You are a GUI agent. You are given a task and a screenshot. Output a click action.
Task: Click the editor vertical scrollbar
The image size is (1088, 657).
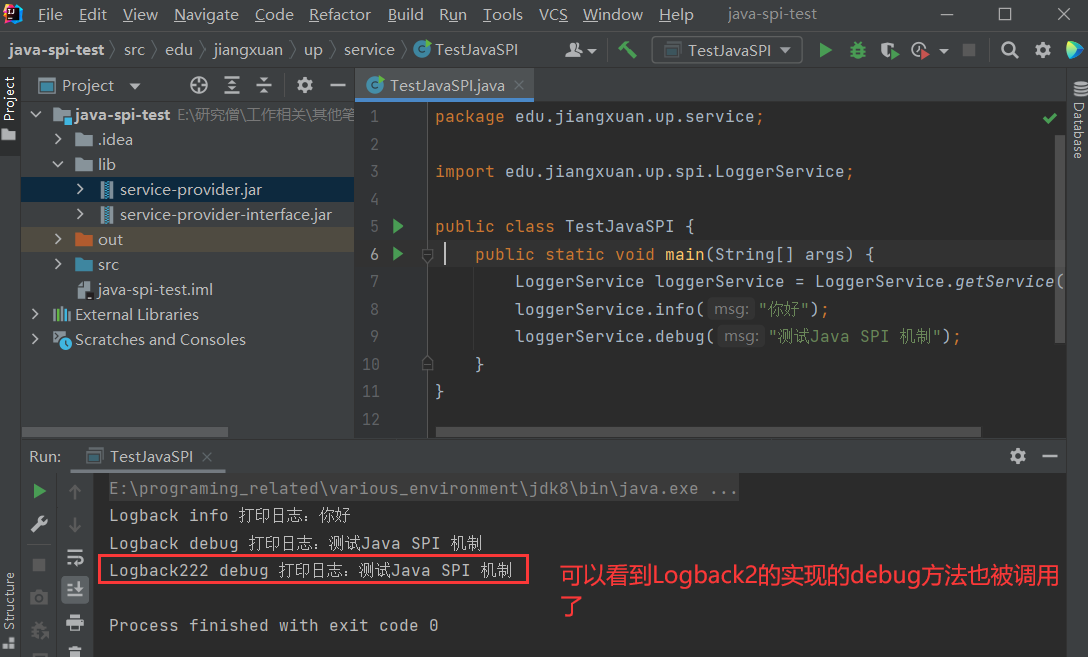pos(1060,239)
